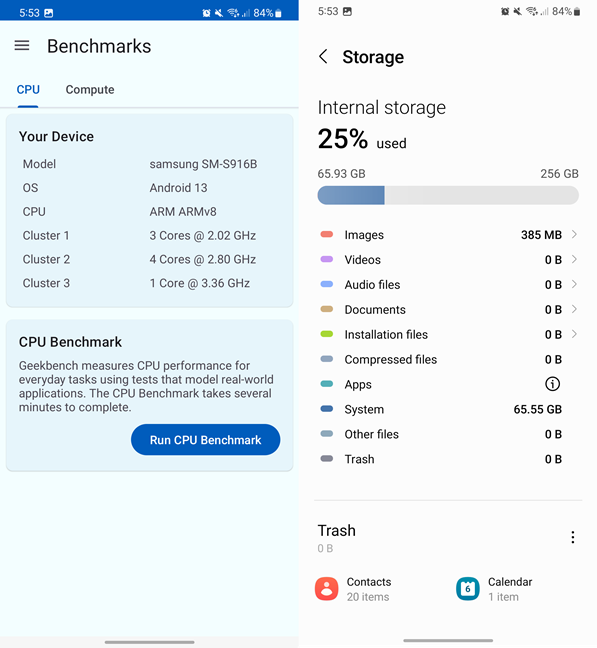Open the Installation files row
This screenshot has height=648, width=597.
click(448, 334)
